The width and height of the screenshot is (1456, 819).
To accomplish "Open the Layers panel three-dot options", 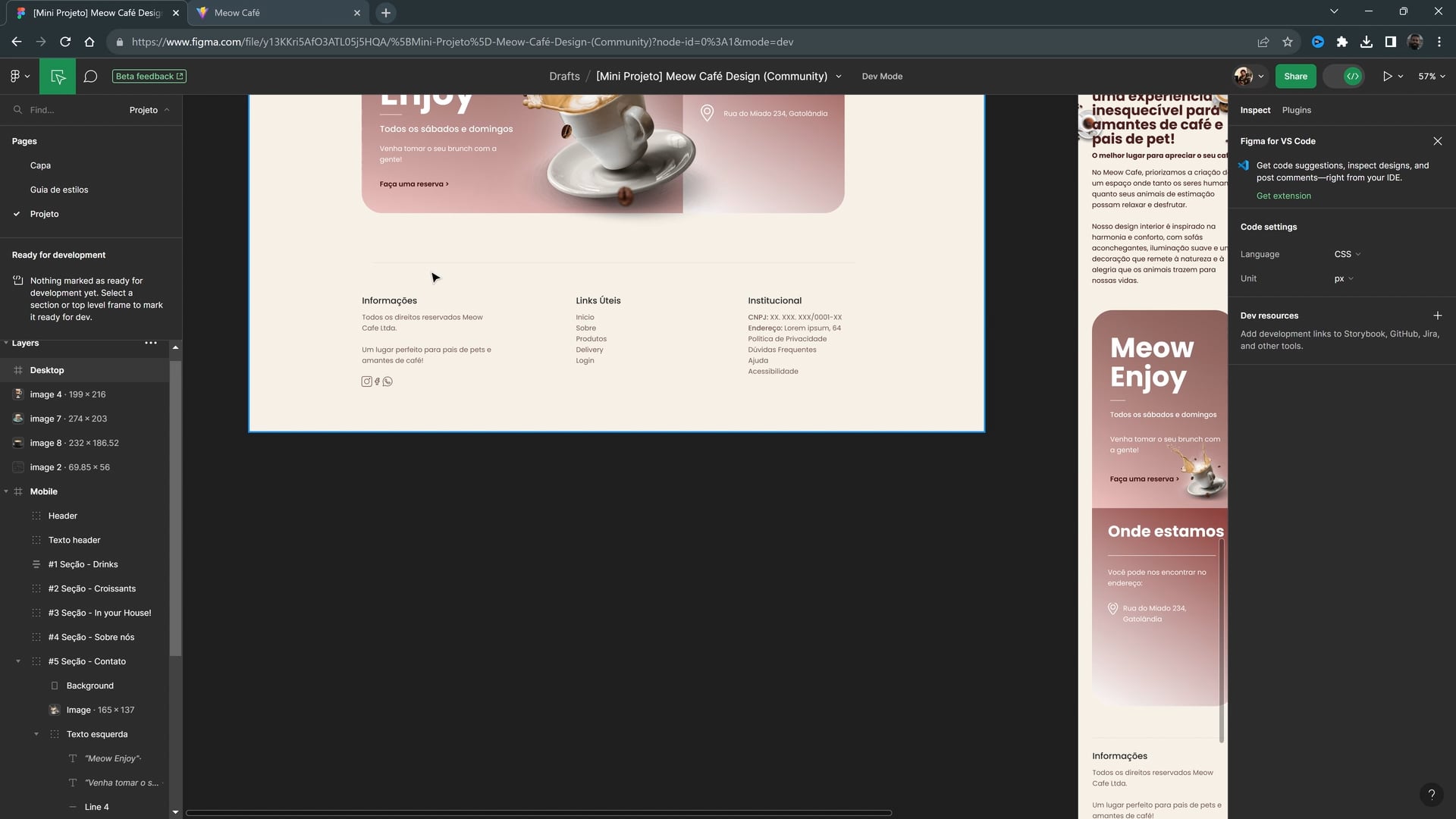I will (151, 343).
